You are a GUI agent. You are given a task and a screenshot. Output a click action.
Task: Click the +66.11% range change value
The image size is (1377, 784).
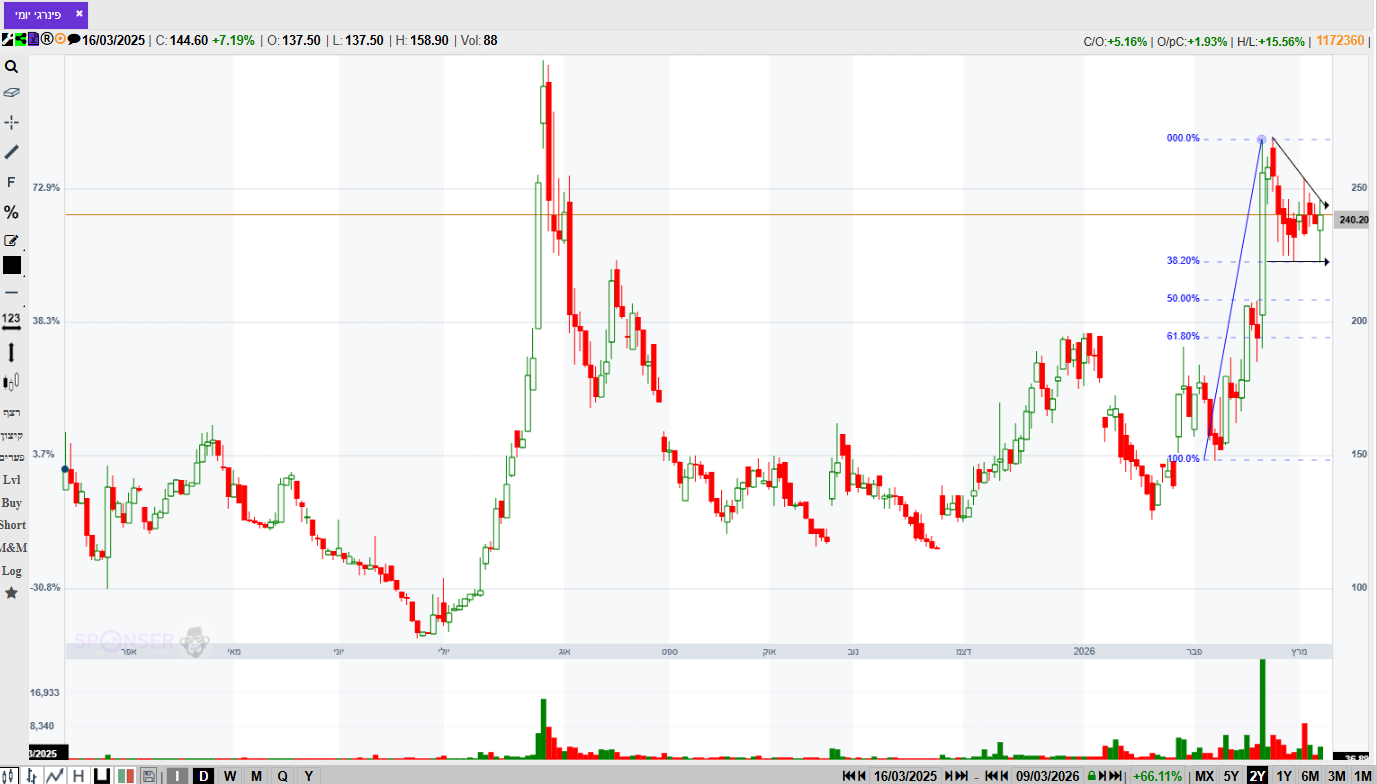(1157, 776)
